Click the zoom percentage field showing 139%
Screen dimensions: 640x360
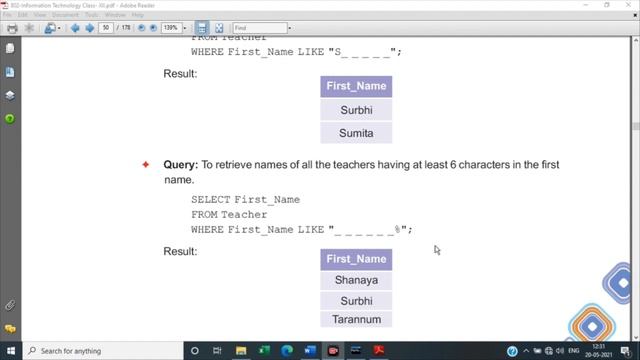click(171, 28)
